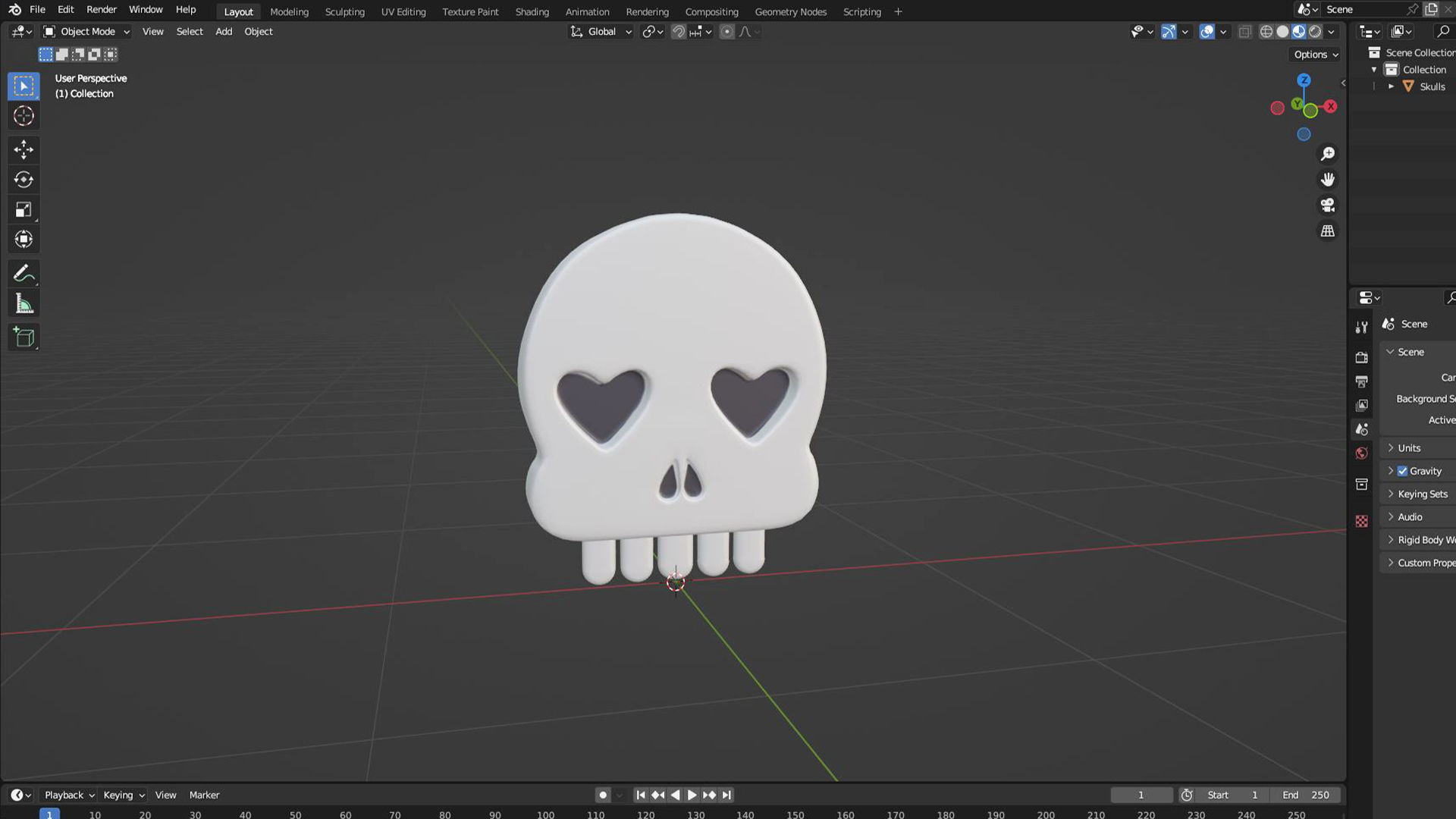Click the outliner search magnifier icon
The width and height of the screenshot is (1456, 819).
pyautogui.click(x=1442, y=31)
